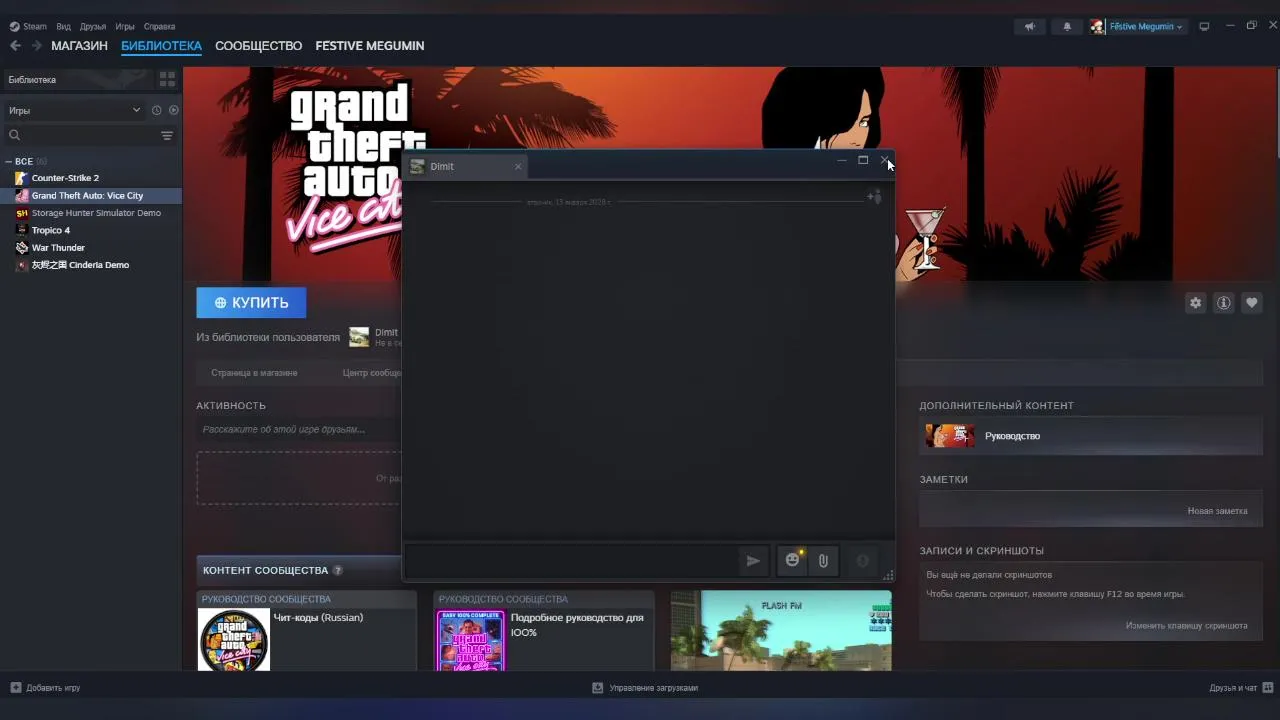Open the Страница в магазине link
The height and width of the screenshot is (720, 1280).
tap(254, 373)
